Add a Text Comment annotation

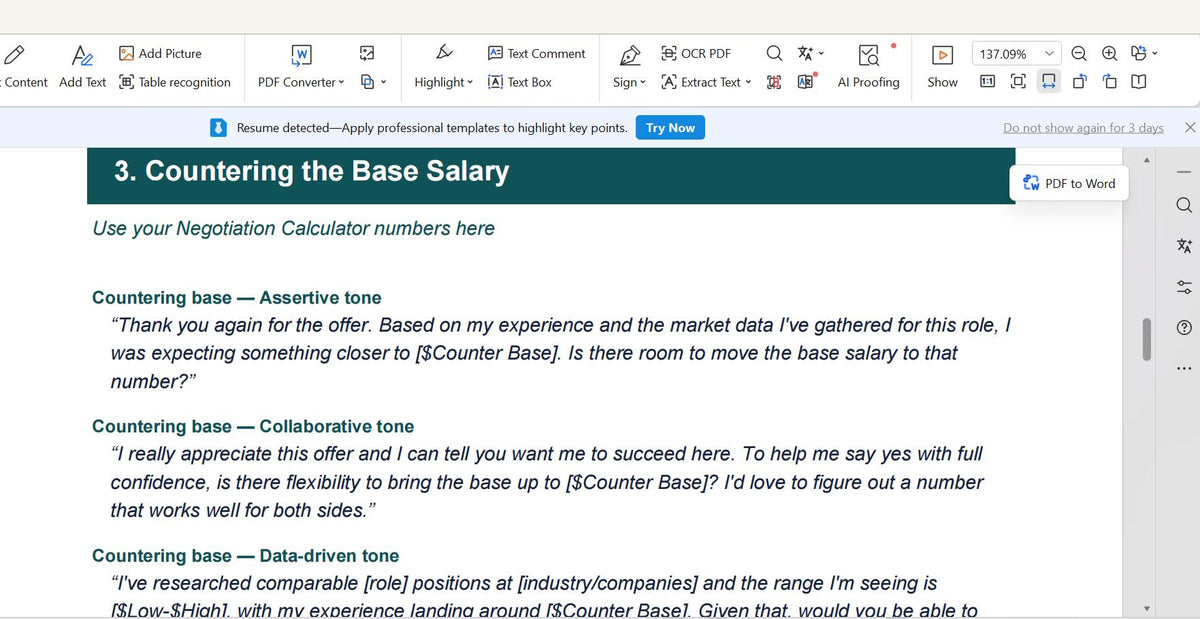536,54
